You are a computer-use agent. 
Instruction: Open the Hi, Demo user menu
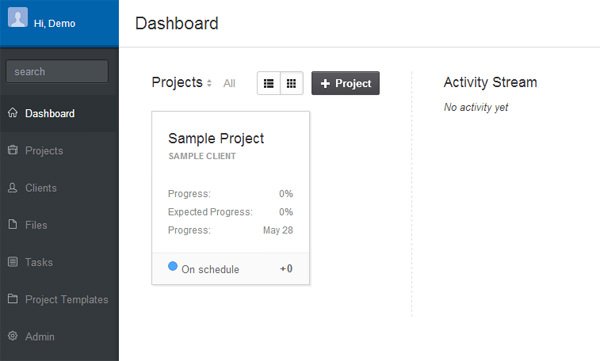point(54,24)
